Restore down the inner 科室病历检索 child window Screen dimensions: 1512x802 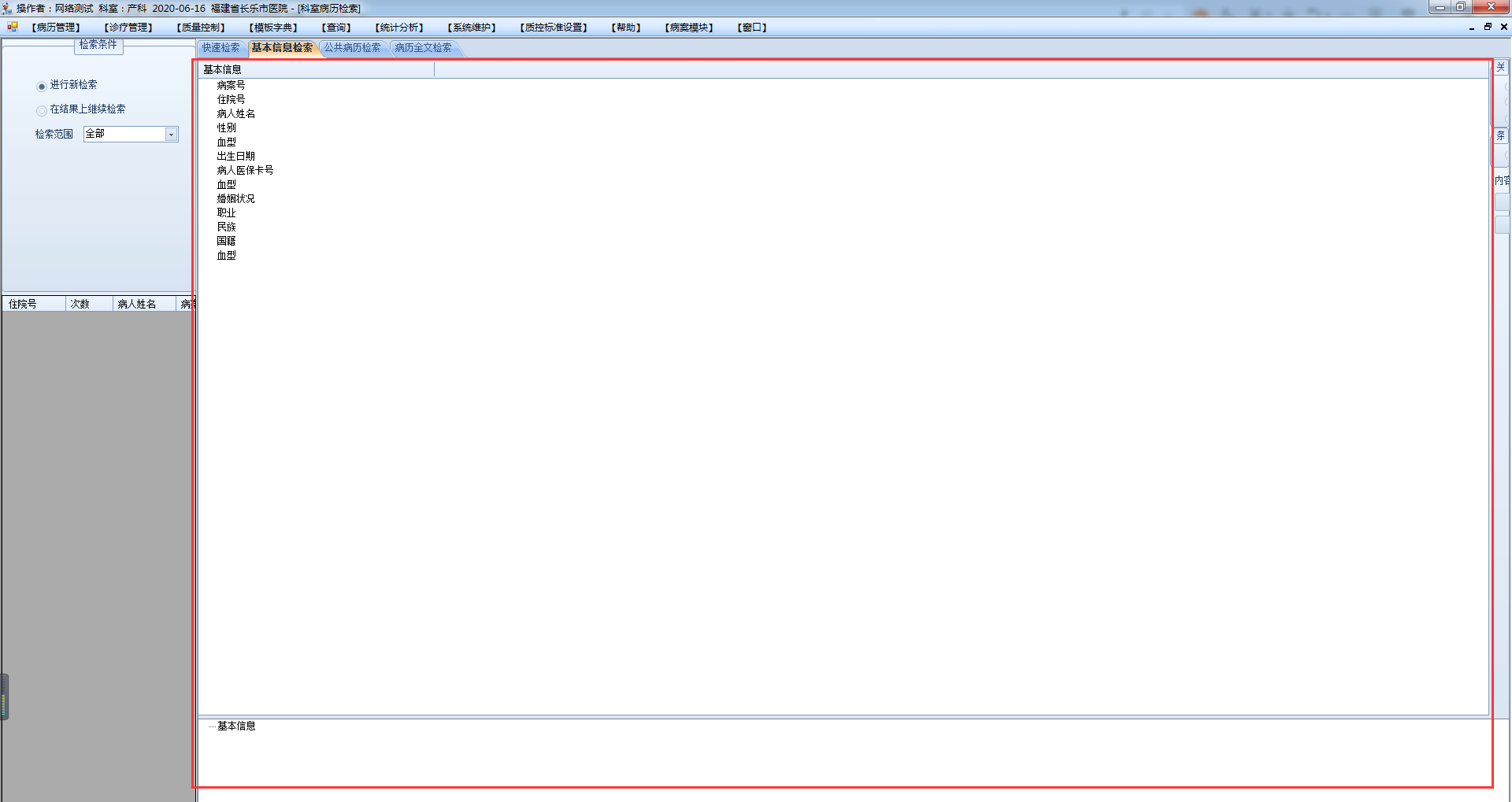(x=1488, y=27)
